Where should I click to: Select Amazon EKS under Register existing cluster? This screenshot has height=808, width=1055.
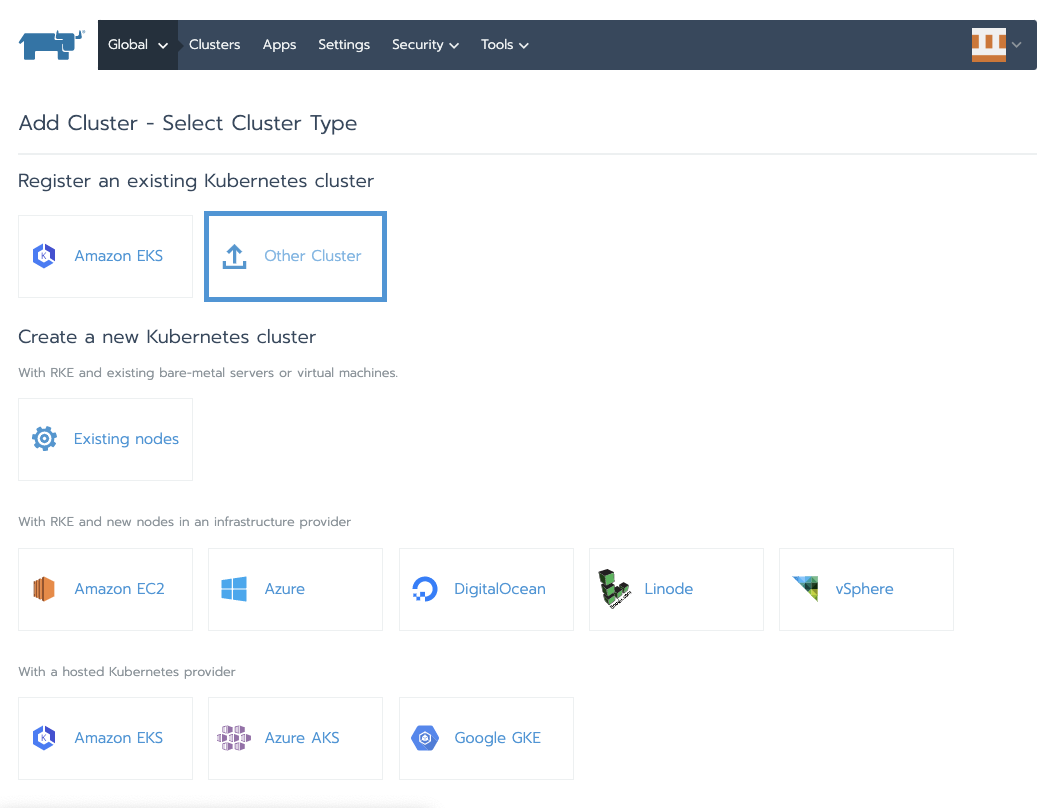118,256
